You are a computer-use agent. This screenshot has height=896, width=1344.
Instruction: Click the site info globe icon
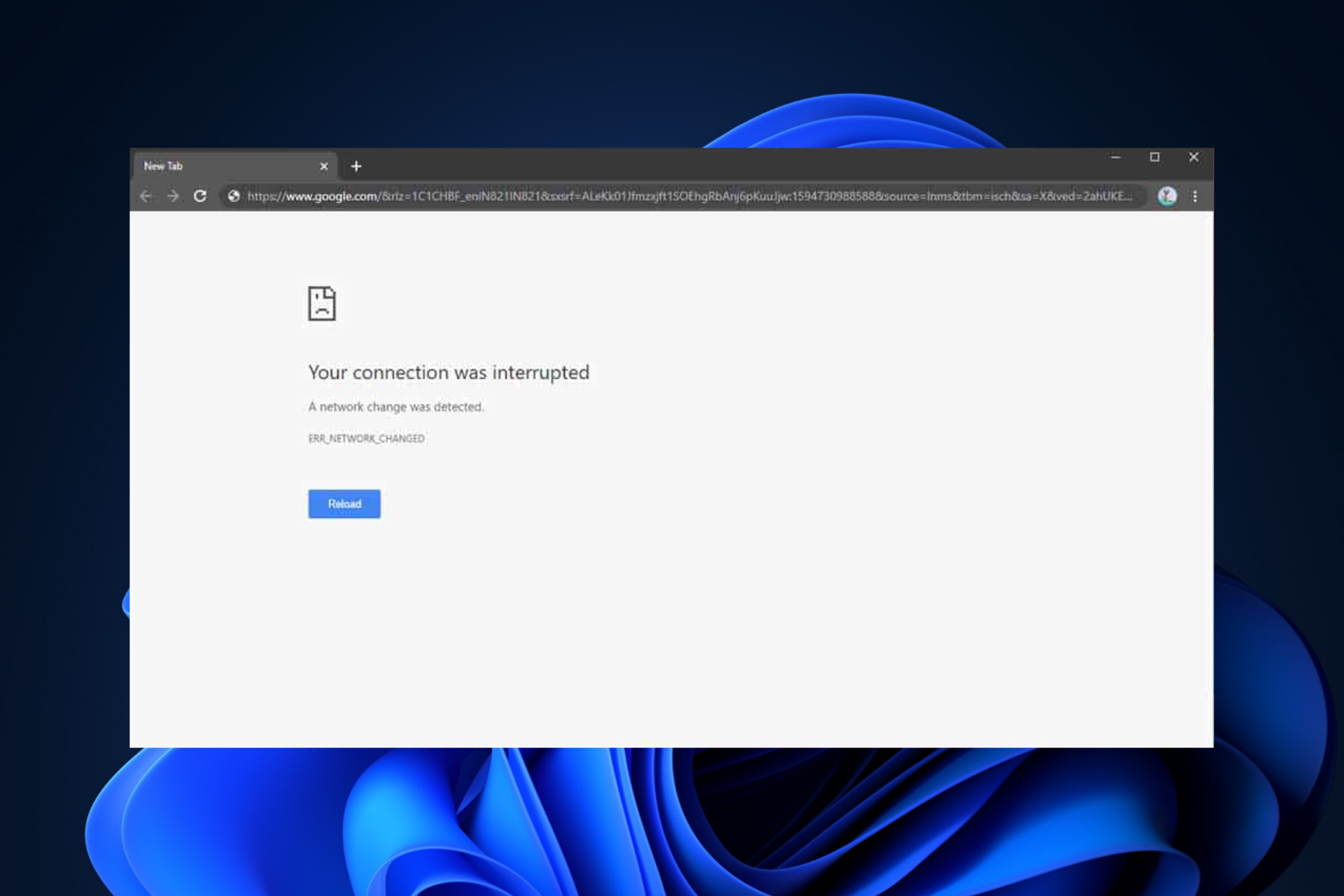pyautogui.click(x=234, y=196)
